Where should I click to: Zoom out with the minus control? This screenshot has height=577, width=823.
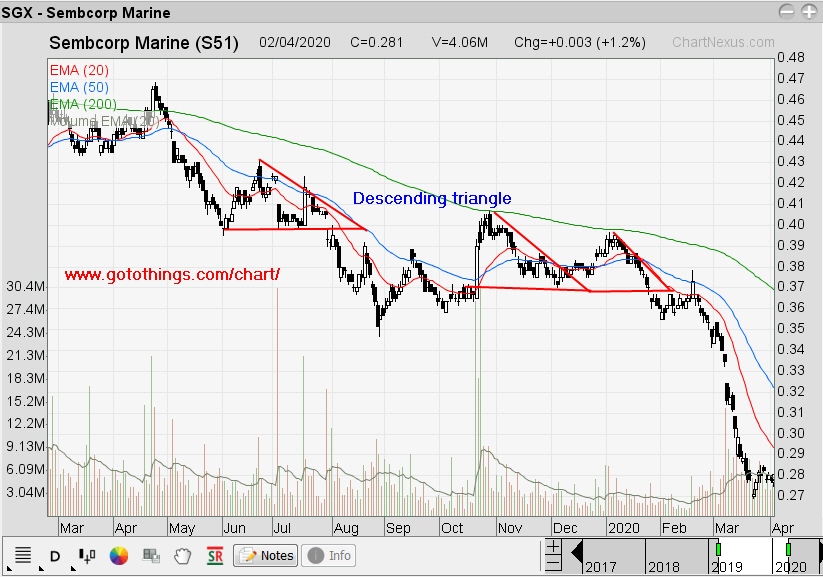553,564
